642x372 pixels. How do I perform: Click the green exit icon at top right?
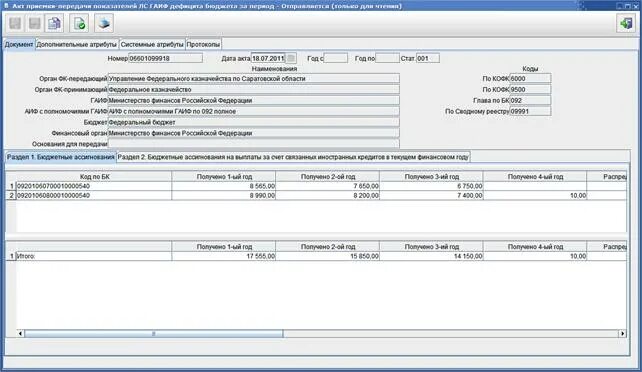[x=626, y=23]
